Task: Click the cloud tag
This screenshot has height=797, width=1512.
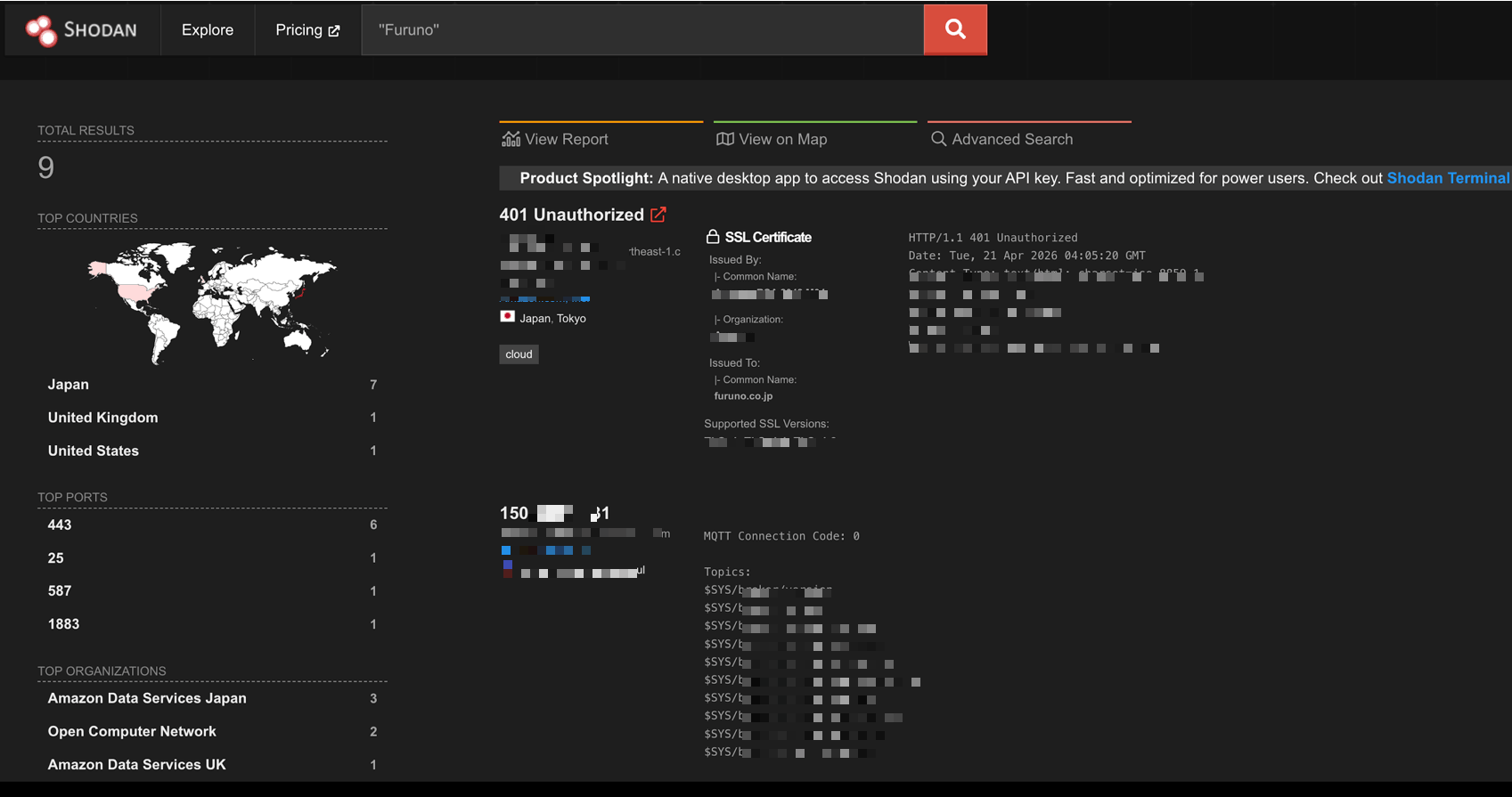Action: coord(519,354)
